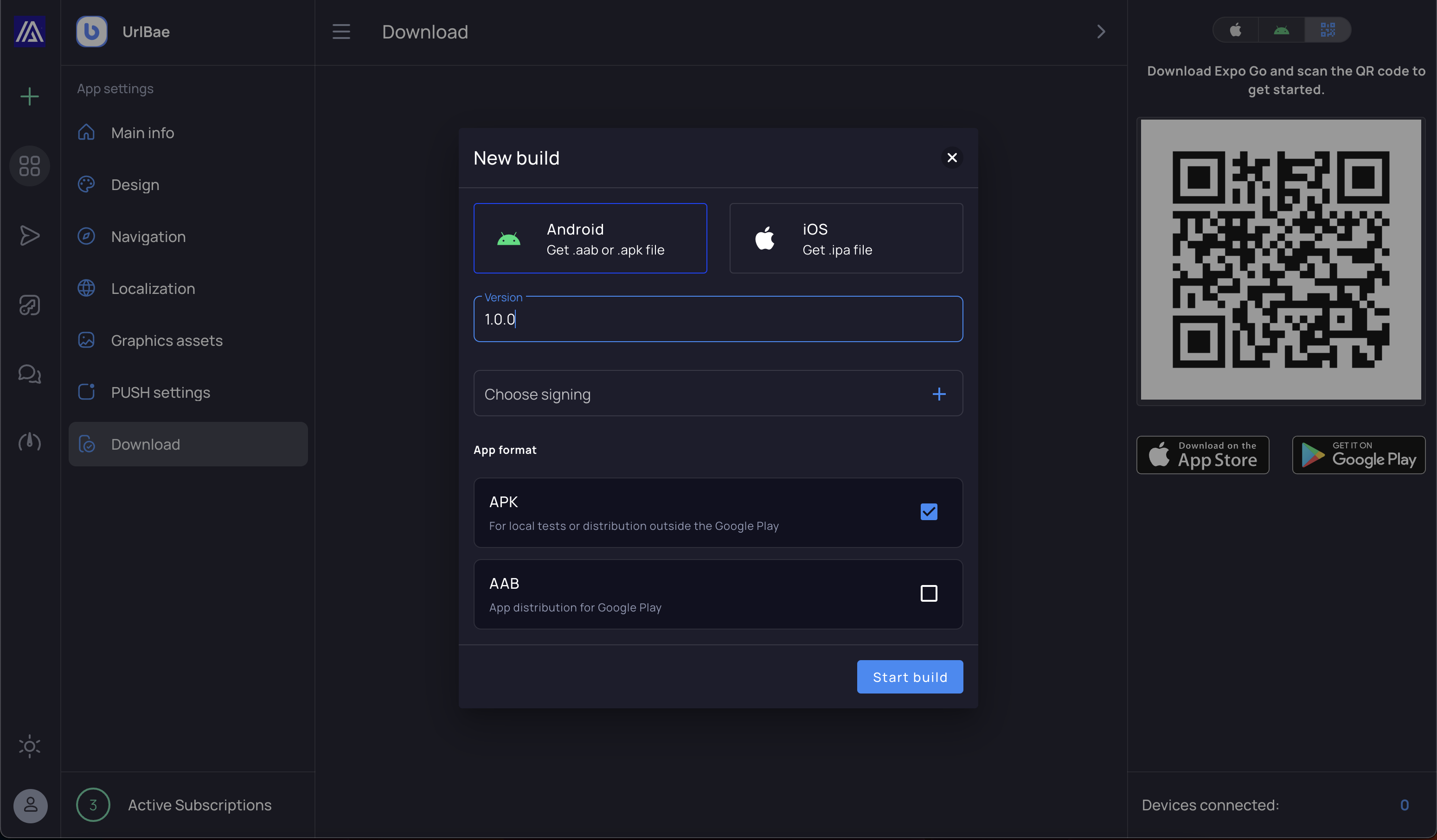1437x840 pixels.
Task: Click the 'App settings' section label
Action: pyautogui.click(x=115, y=89)
